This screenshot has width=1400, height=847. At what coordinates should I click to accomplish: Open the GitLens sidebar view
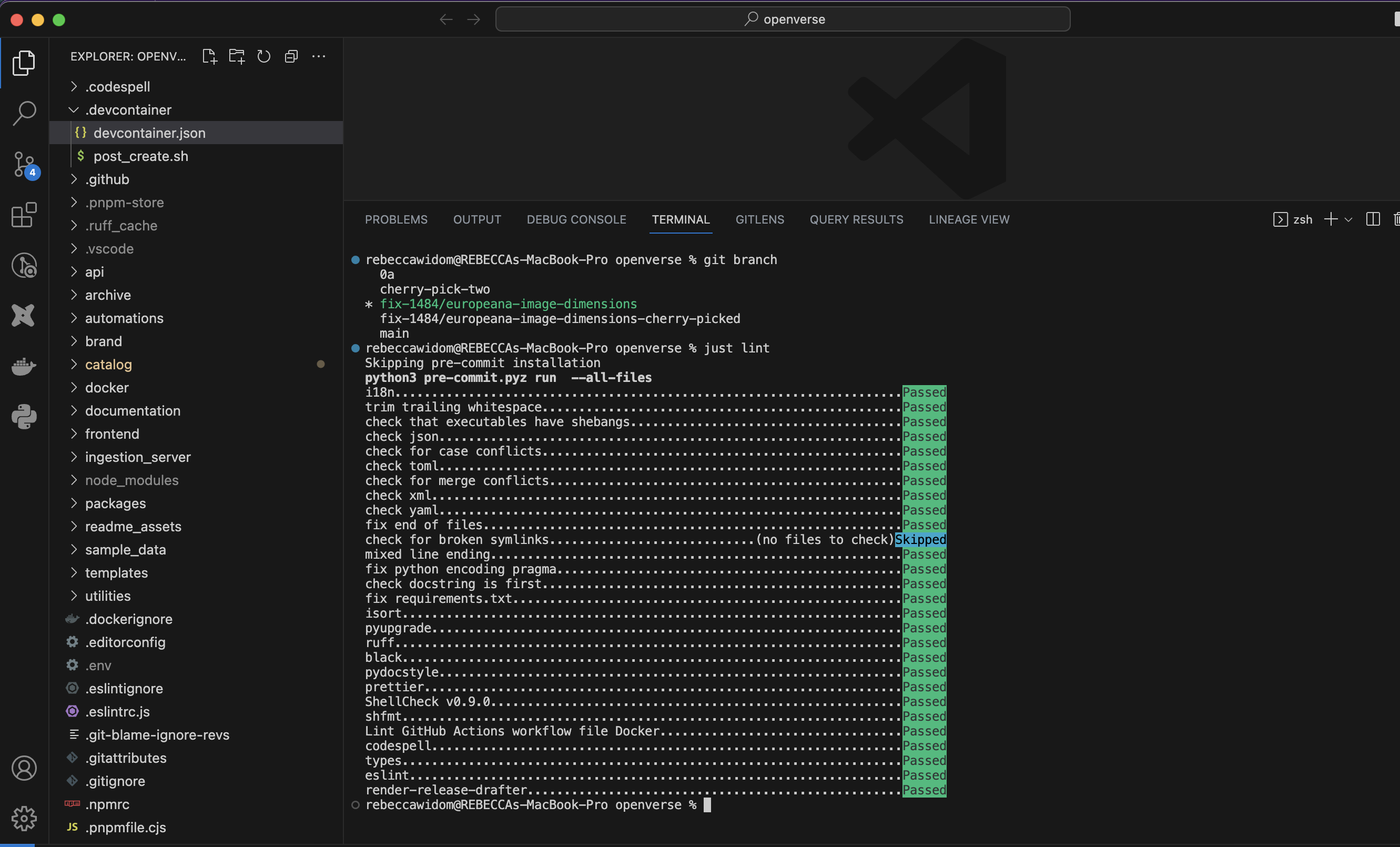24,266
